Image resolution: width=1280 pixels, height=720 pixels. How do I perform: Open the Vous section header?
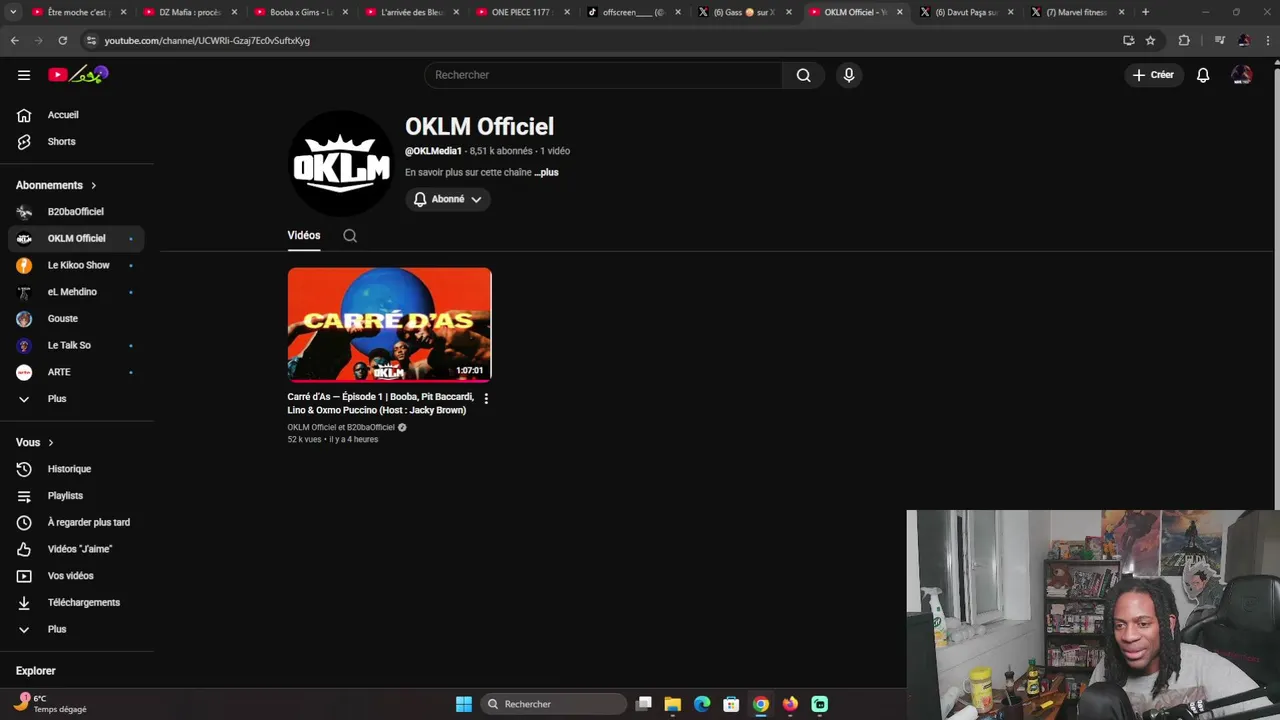point(35,442)
